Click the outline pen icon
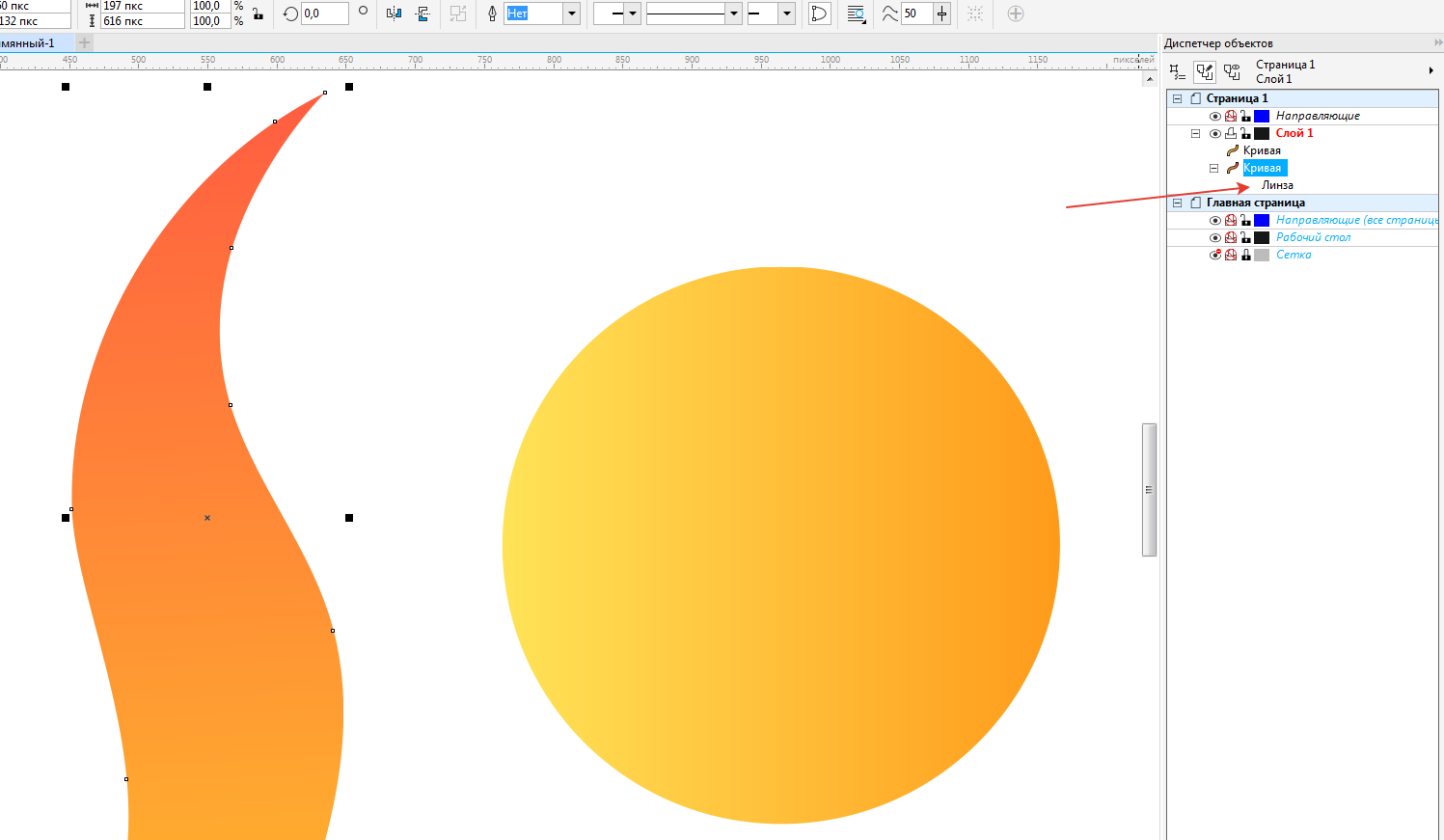The image size is (1444, 840). pyautogui.click(x=492, y=14)
